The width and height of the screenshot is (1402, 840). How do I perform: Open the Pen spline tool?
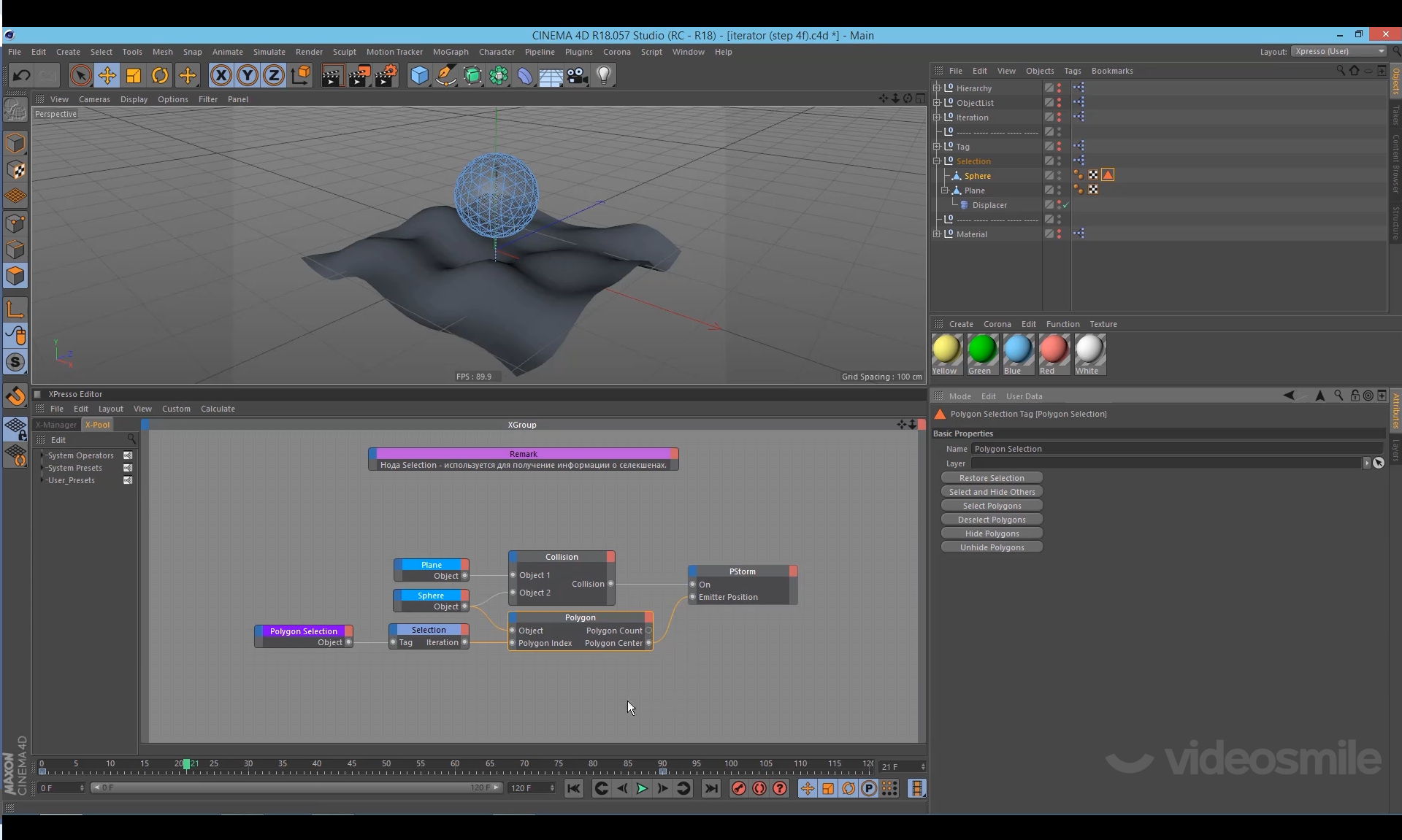(445, 75)
